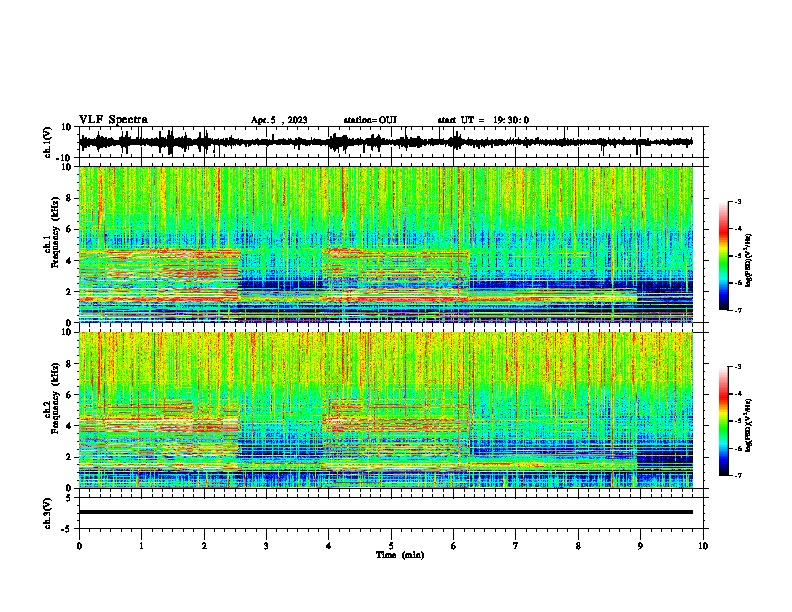The image size is (792, 612).
Task: Click tick label "9" on the time axis
Action: pyautogui.click(x=640, y=546)
